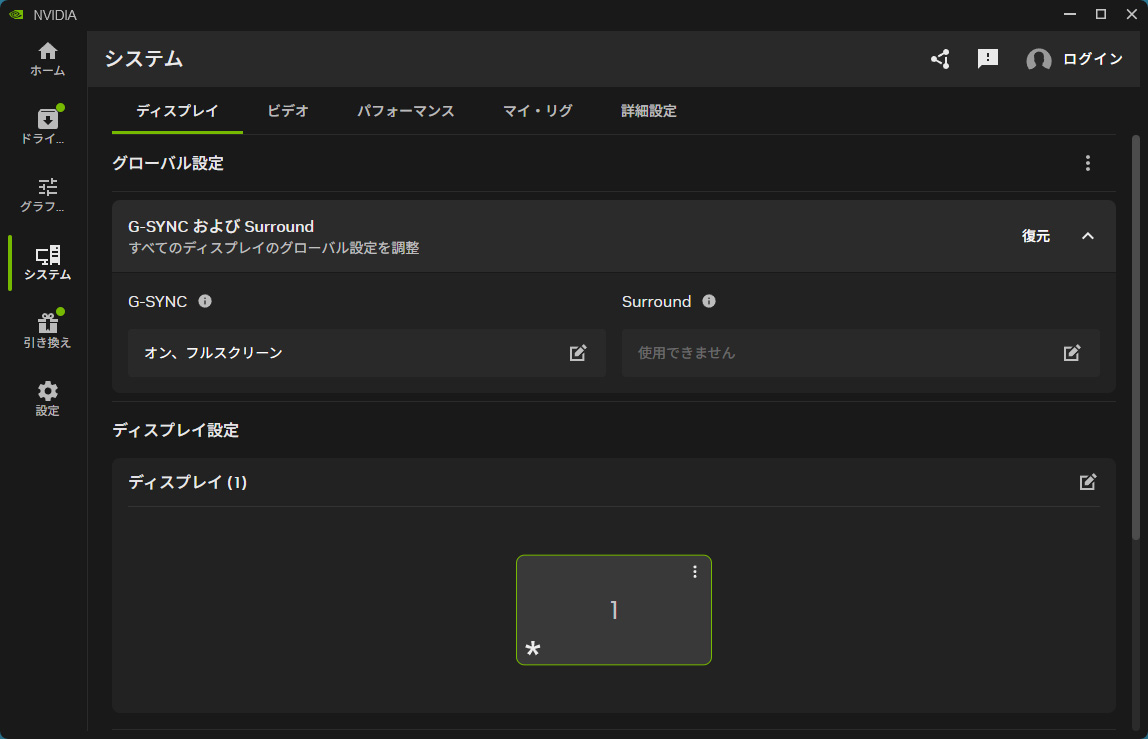This screenshot has width=1148, height=739.
Task: Switch to the 詳細設定 tab
Action: point(649,111)
